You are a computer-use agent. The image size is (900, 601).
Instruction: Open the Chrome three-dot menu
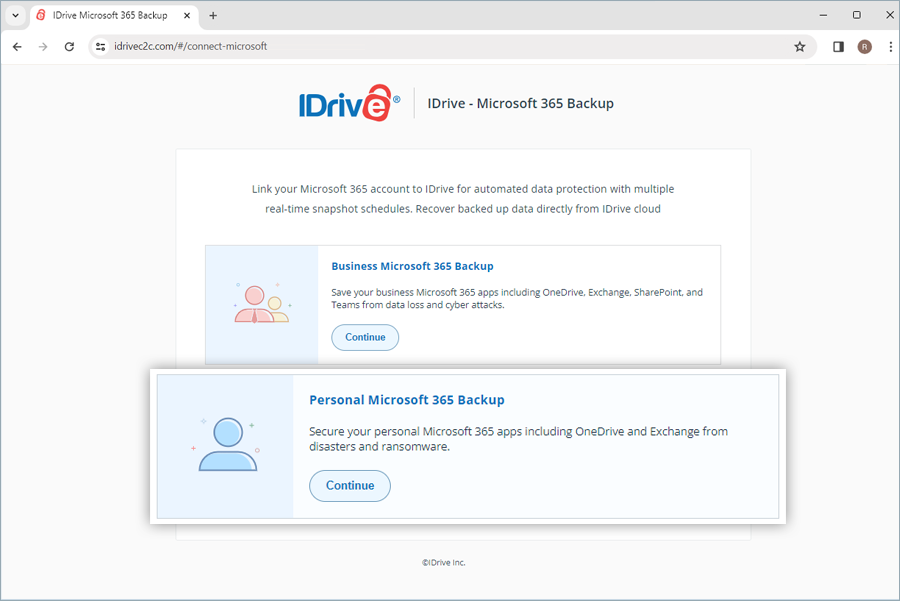pos(890,46)
